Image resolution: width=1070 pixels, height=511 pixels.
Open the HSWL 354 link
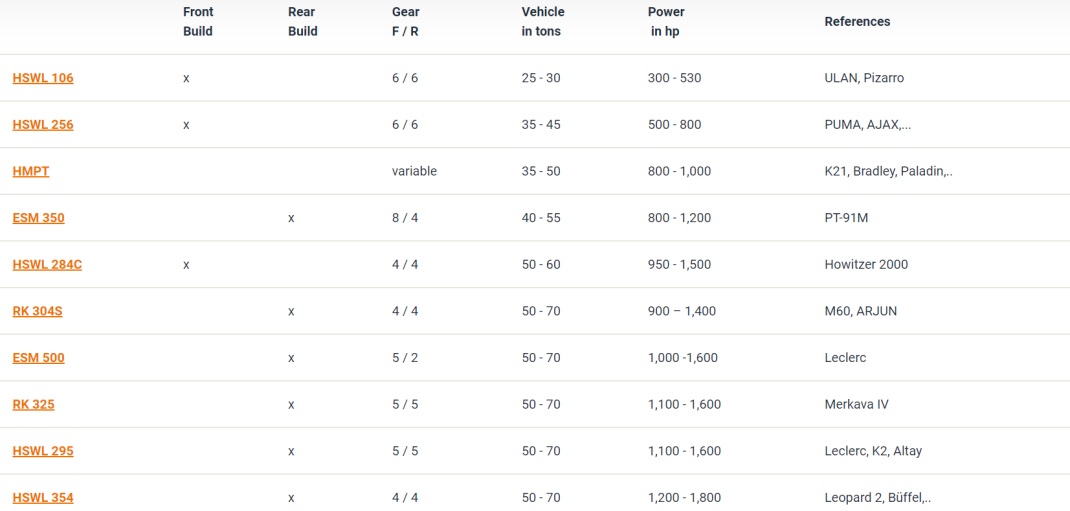43,498
